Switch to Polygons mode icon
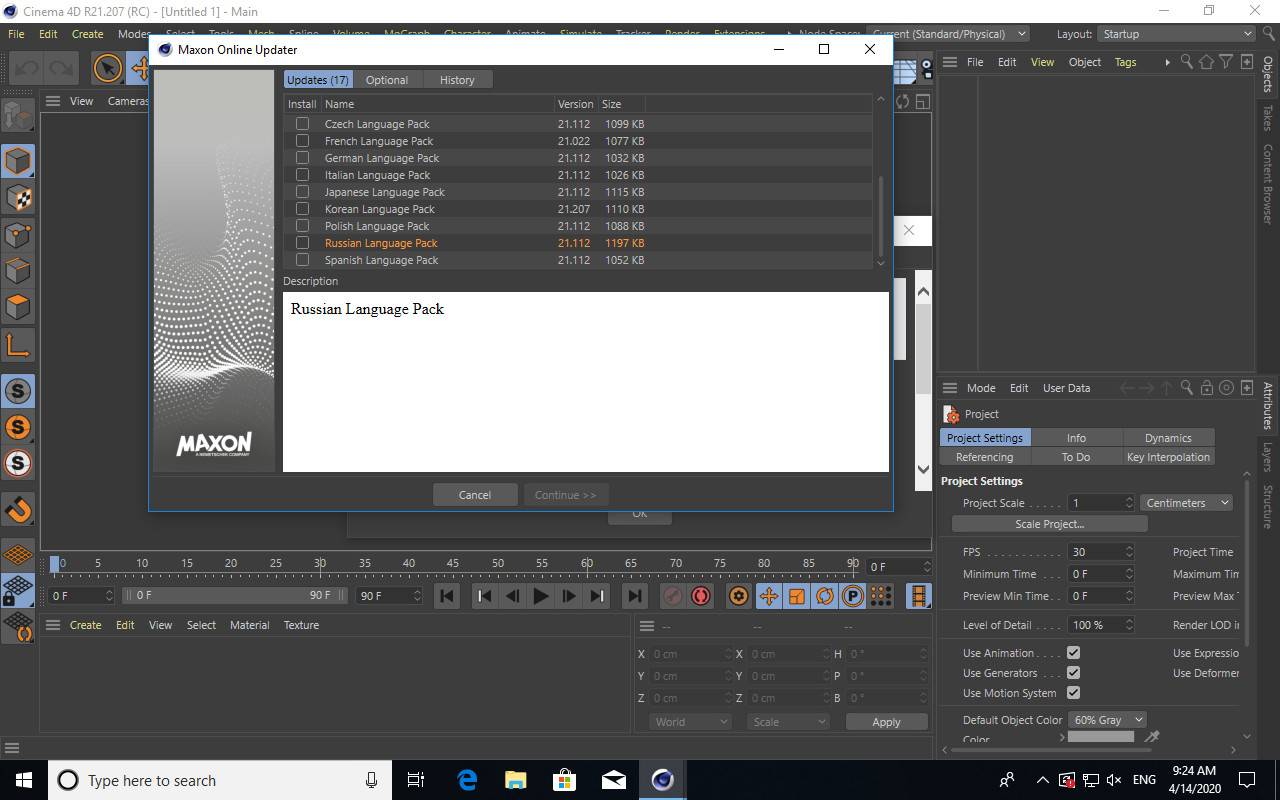 pos(18,307)
